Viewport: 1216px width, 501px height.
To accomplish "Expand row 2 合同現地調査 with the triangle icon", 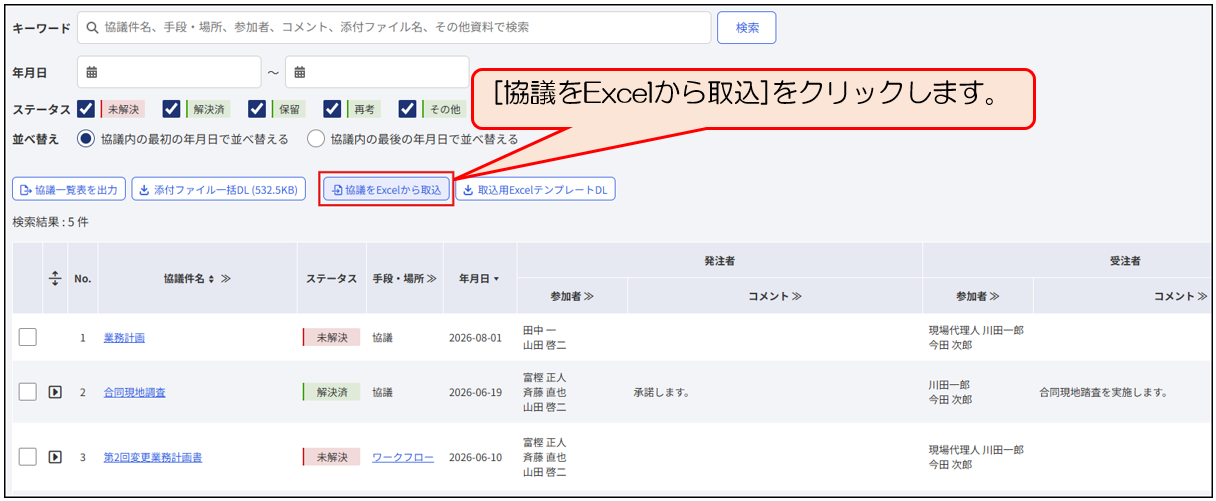I will (x=56, y=392).
